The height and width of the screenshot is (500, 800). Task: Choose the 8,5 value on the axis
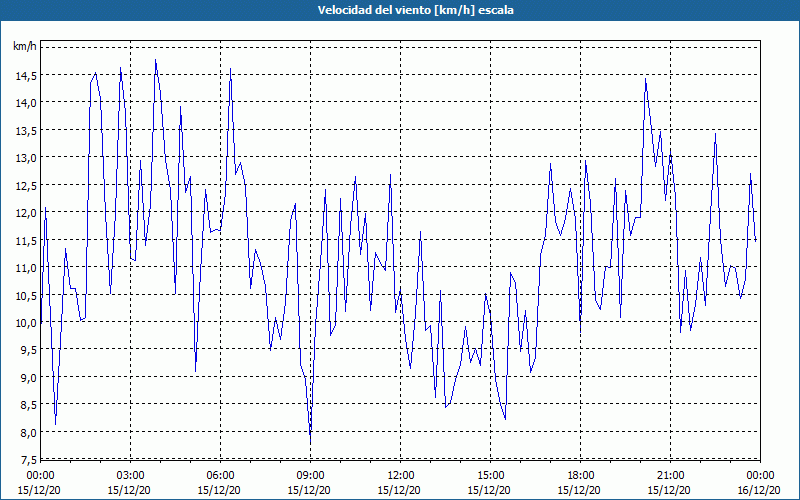29,406
